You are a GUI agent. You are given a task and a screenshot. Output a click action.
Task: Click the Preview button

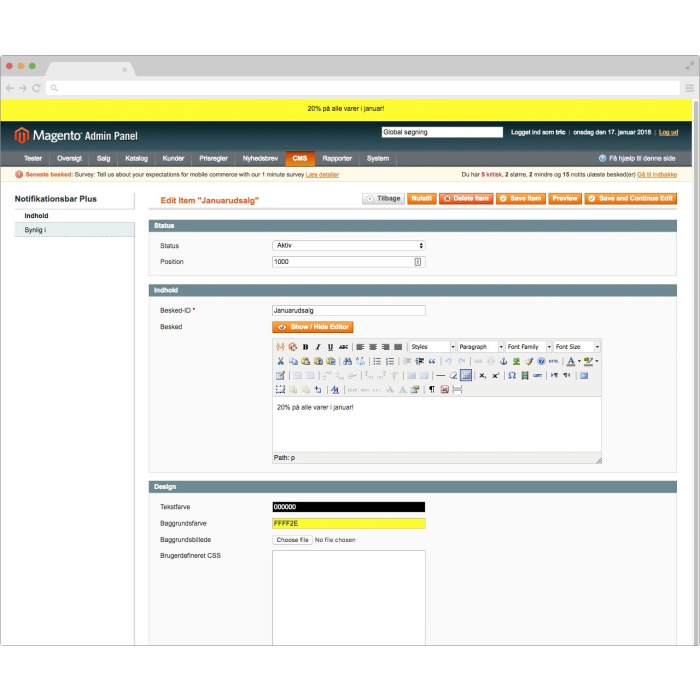coord(565,199)
